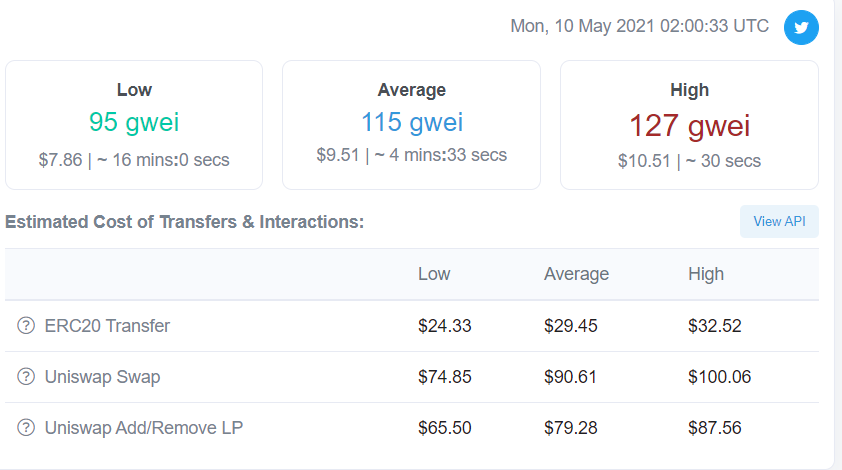Open the ERC20 Transfer help icon

point(26,326)
